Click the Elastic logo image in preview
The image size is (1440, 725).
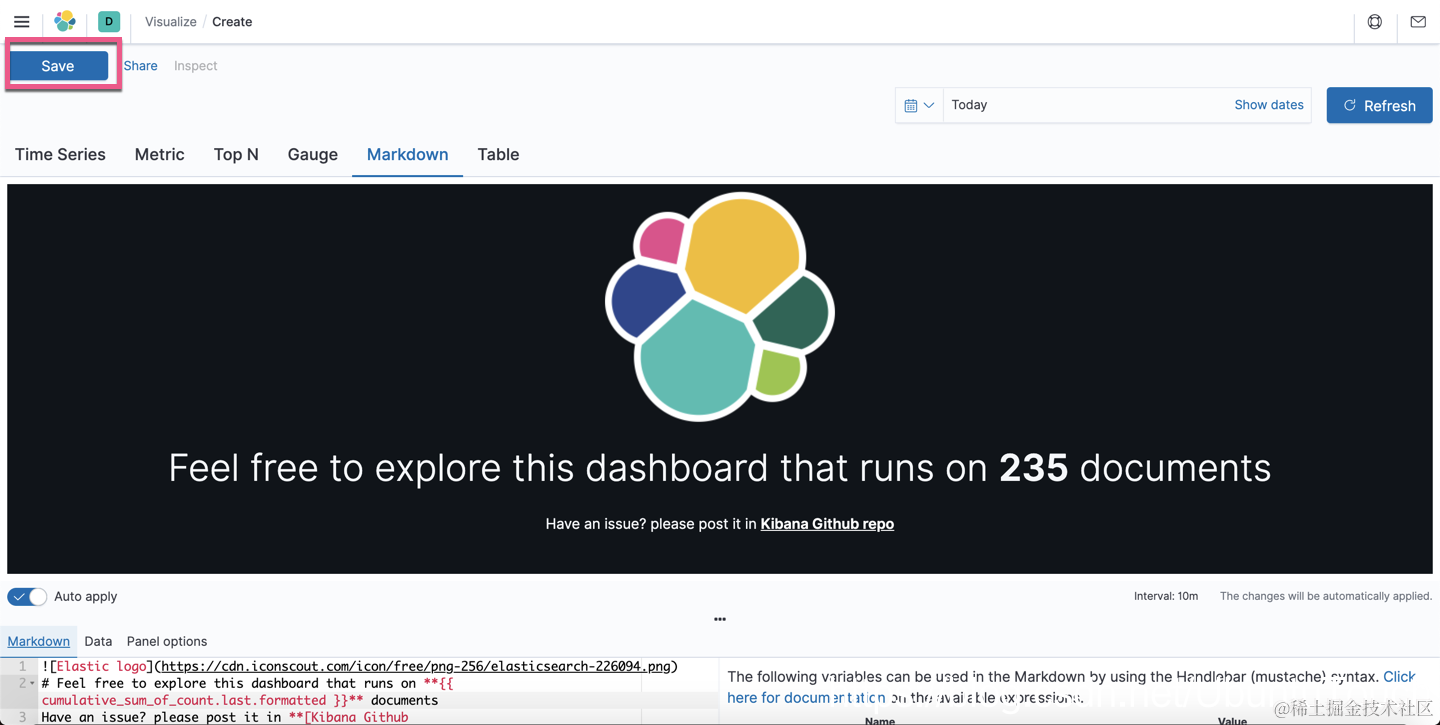(720, 306)
